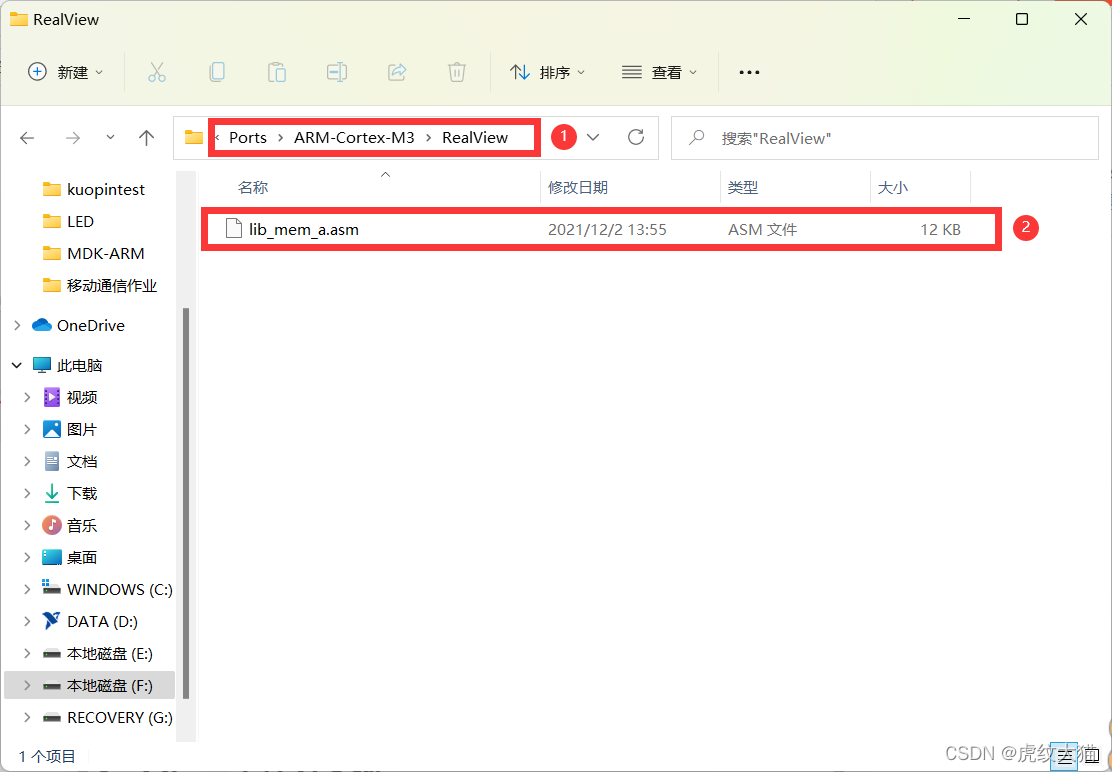
Task: Expand the 图片 tree node
Action: pos(27,429)
